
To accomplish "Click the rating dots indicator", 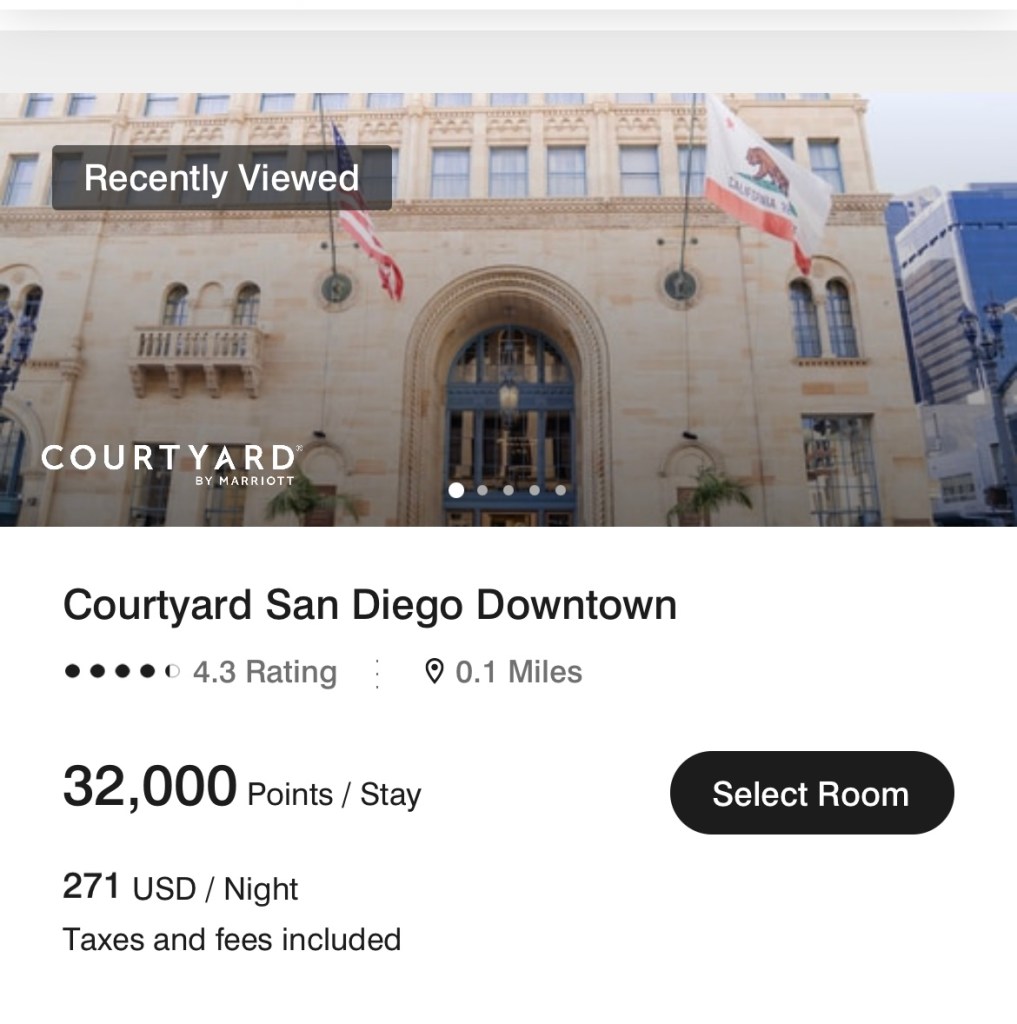I will pos(122,671).
